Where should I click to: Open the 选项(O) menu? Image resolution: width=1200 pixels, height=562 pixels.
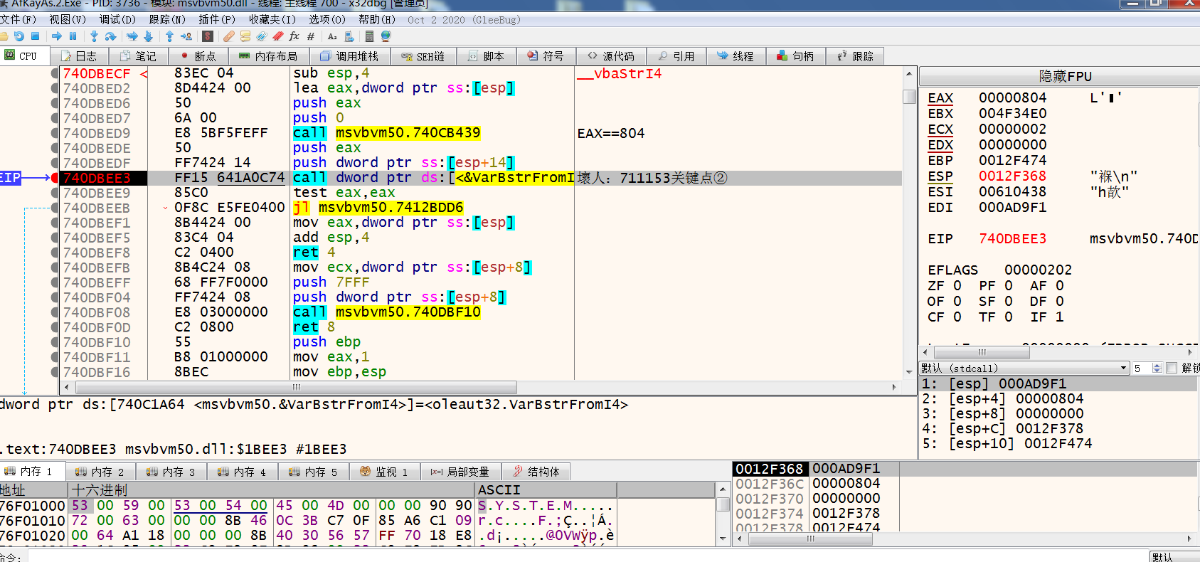328,19
